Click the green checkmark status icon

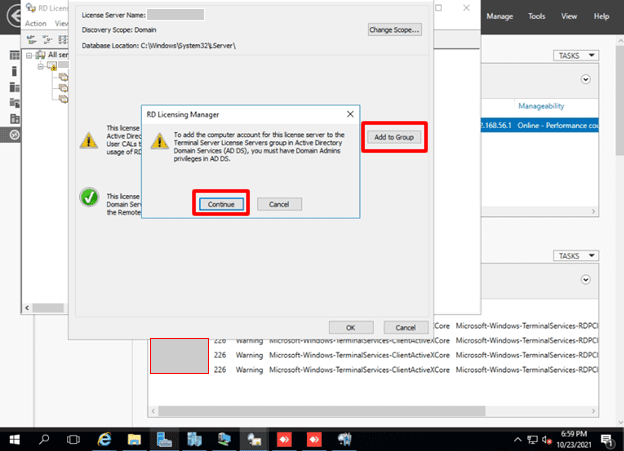(x=89, y=197)
